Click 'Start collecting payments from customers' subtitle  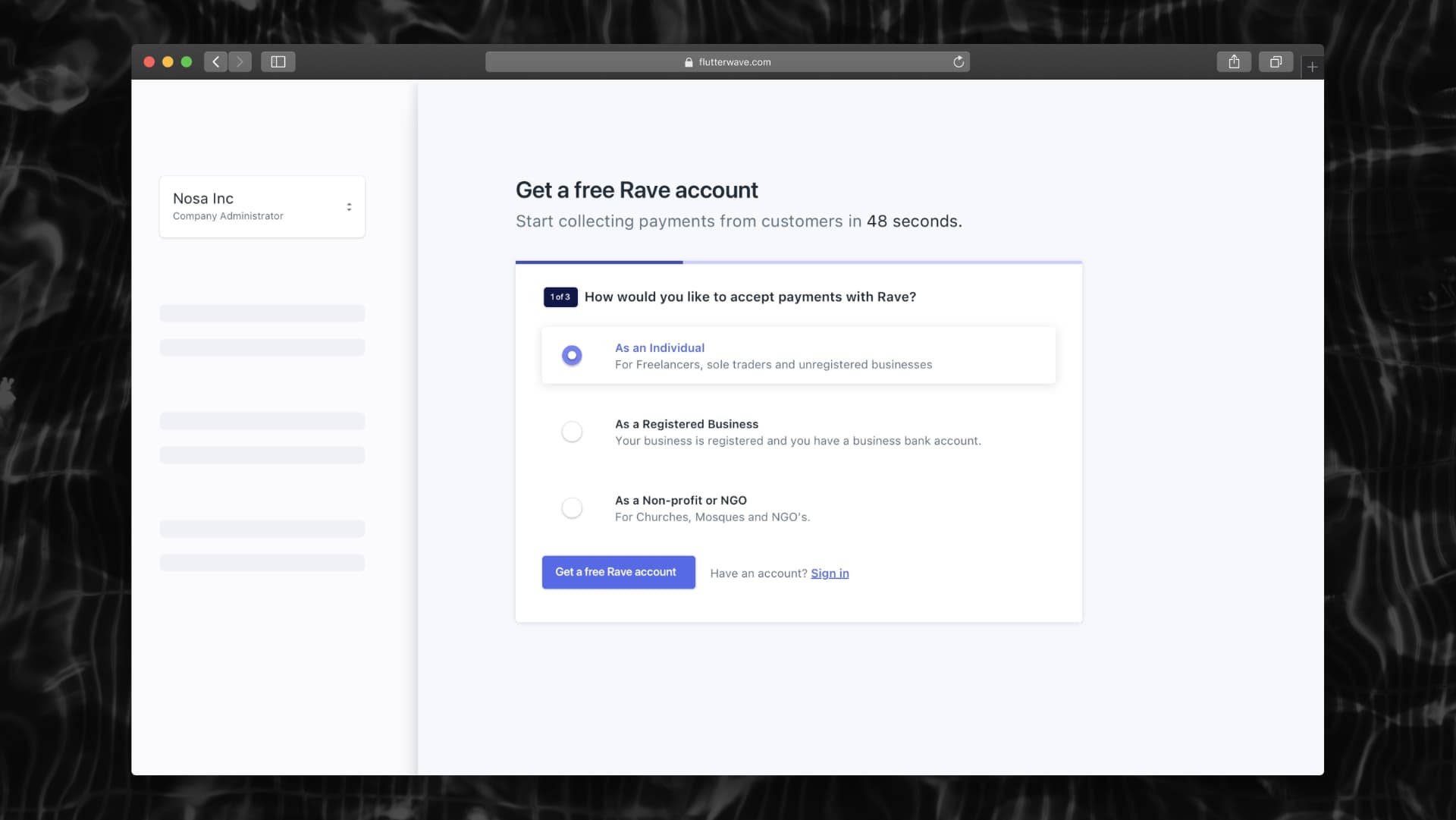pyautogui.click(x=739, y=221)
